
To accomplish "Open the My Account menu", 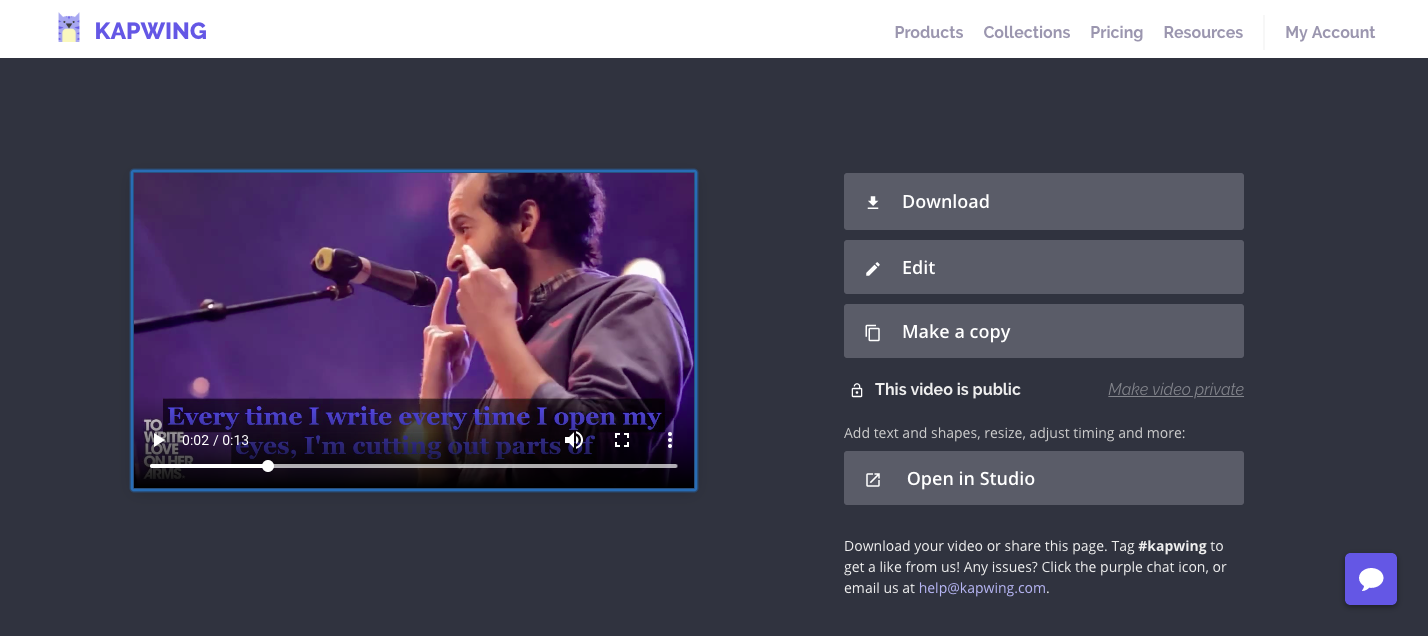I will click(x=1330, y=32).
